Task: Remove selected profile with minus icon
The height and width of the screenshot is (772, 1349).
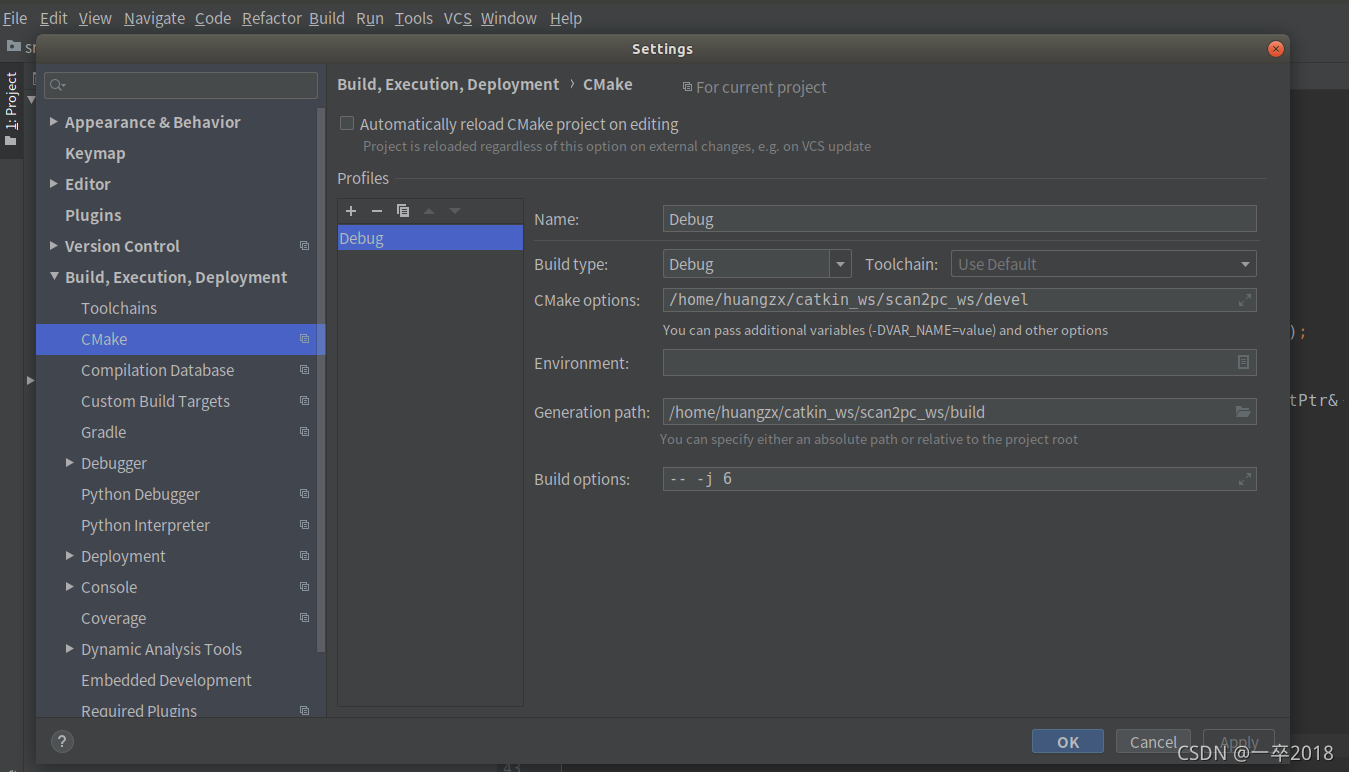Action: [x=377, y=211]
